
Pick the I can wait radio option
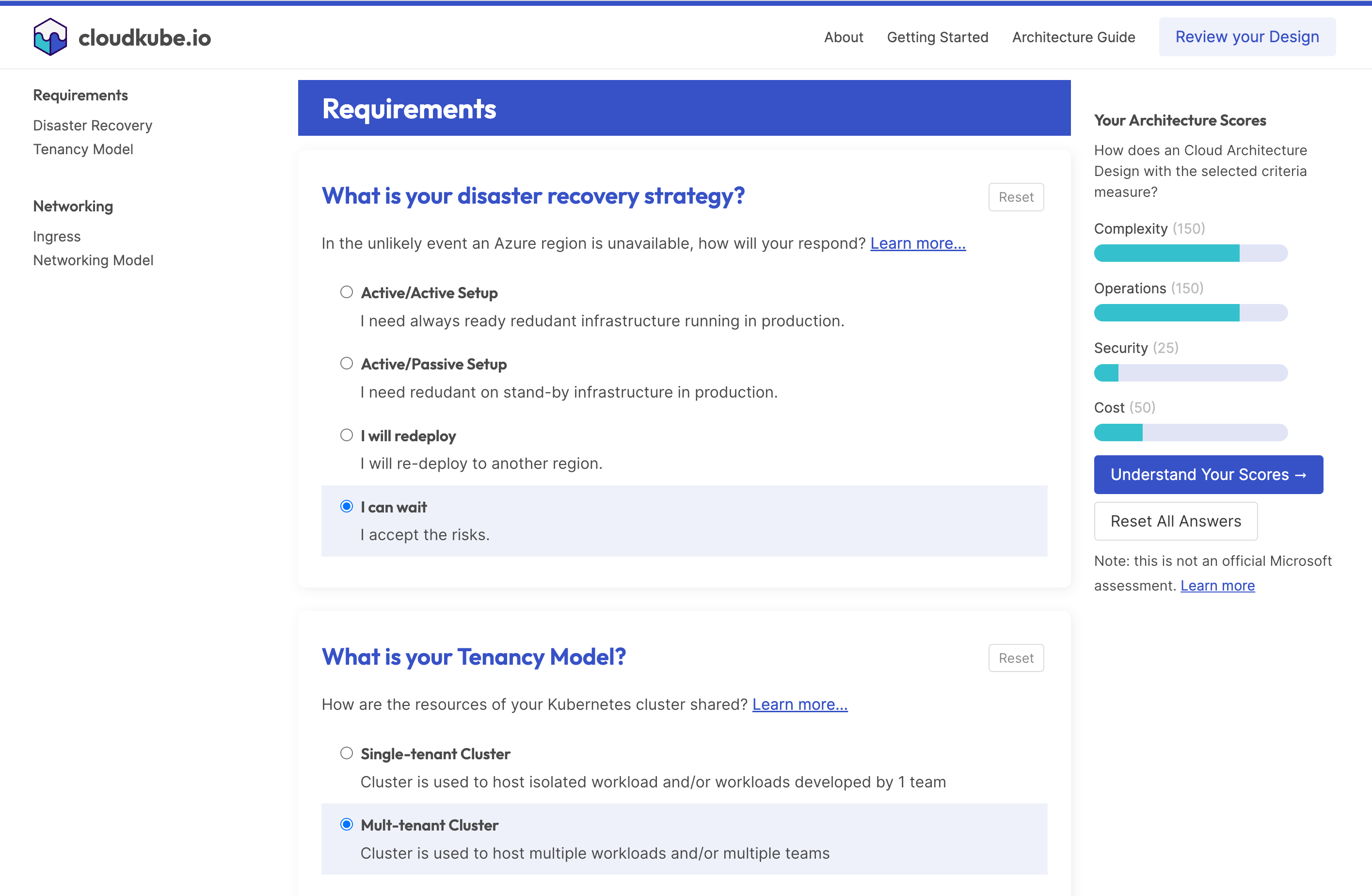point(347,506)
